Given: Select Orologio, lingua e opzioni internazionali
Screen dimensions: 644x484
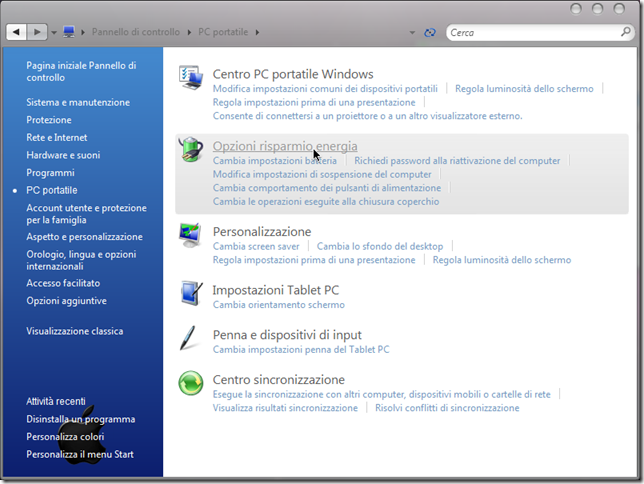Looking at the screenshot, I should (x=81, y=260).
